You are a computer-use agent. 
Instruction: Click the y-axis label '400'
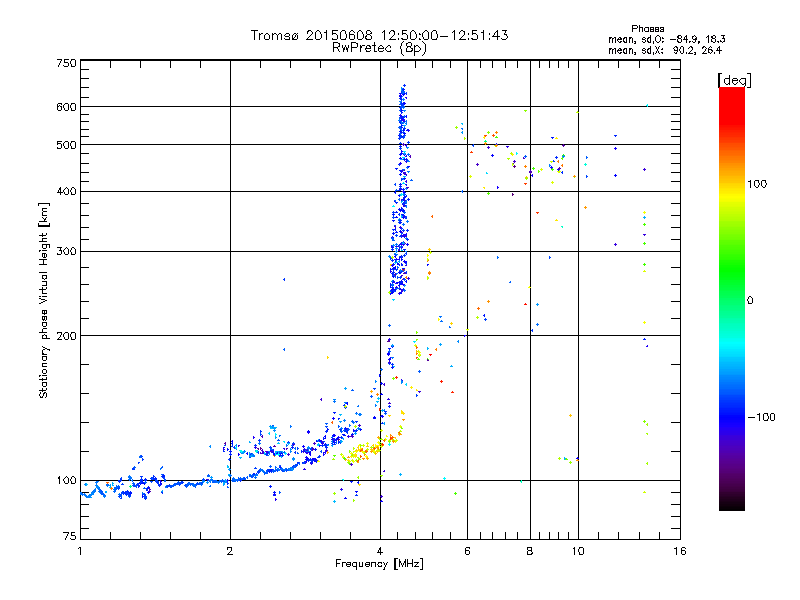pos(66,192)
